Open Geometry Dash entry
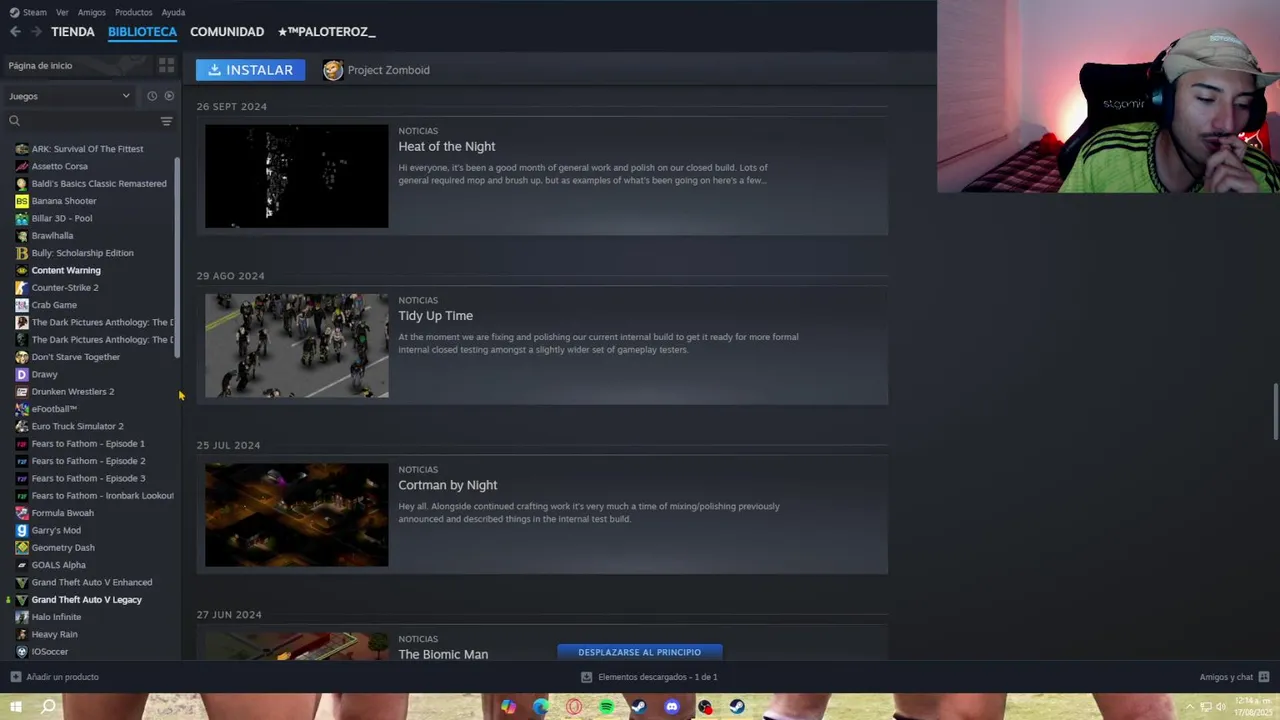Image resolution: width=1280 pixels, height=720 pixels. coord(63,548)
